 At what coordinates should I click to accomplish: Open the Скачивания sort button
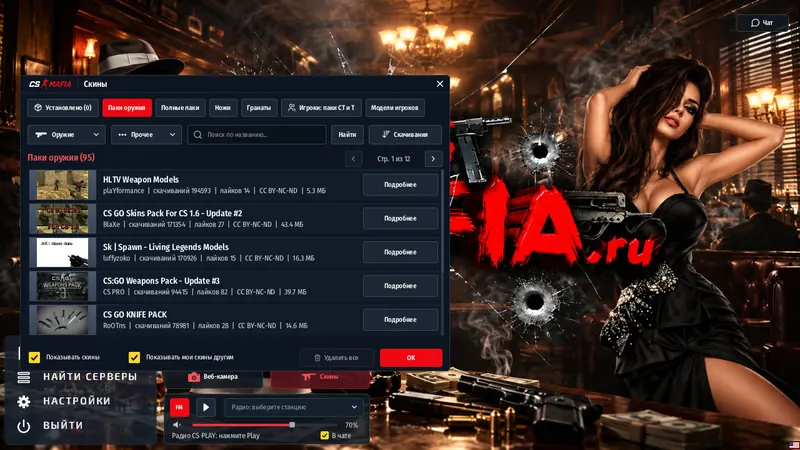point(405,135)
